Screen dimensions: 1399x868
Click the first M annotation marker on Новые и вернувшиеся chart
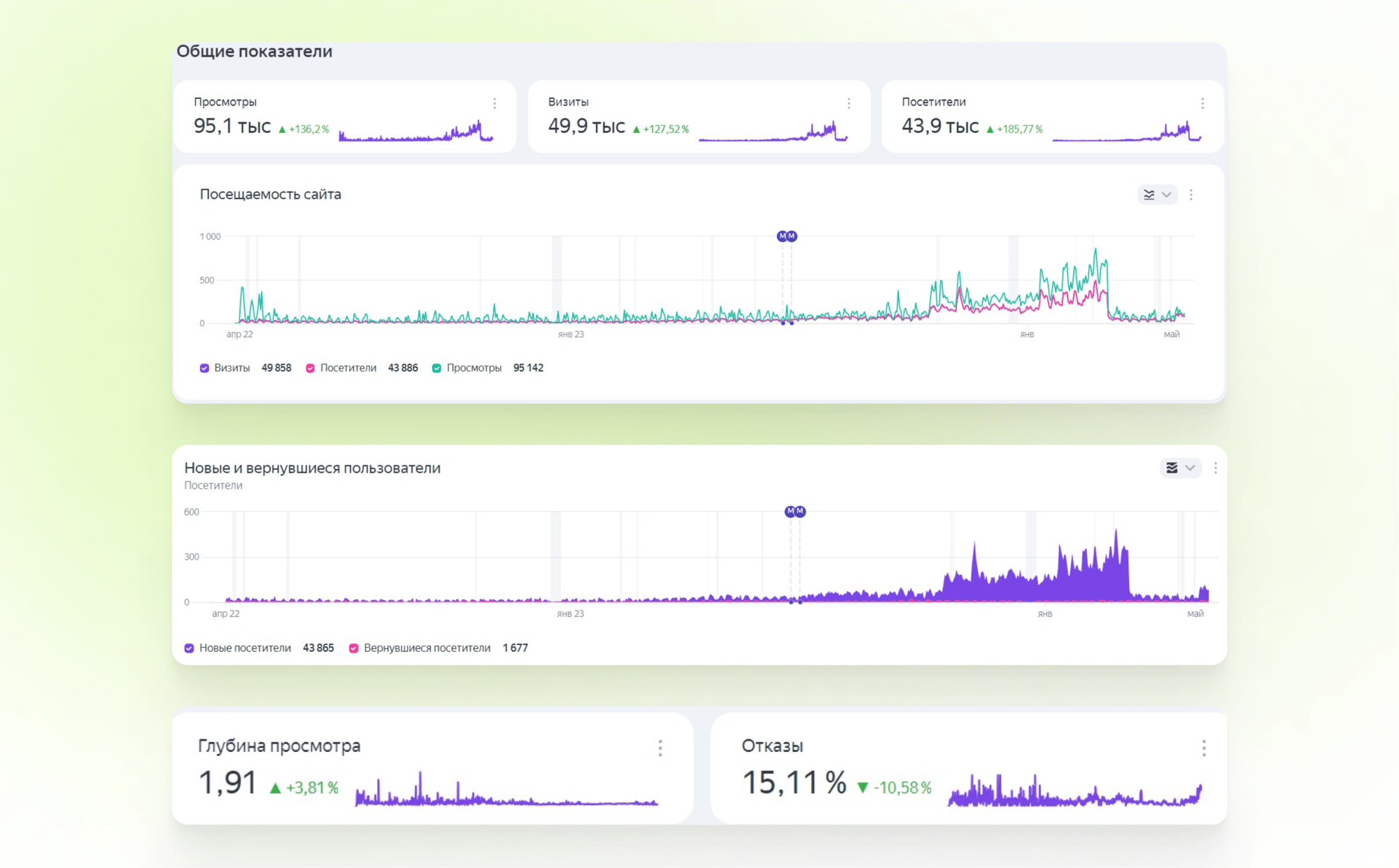(x=790, y=511)
